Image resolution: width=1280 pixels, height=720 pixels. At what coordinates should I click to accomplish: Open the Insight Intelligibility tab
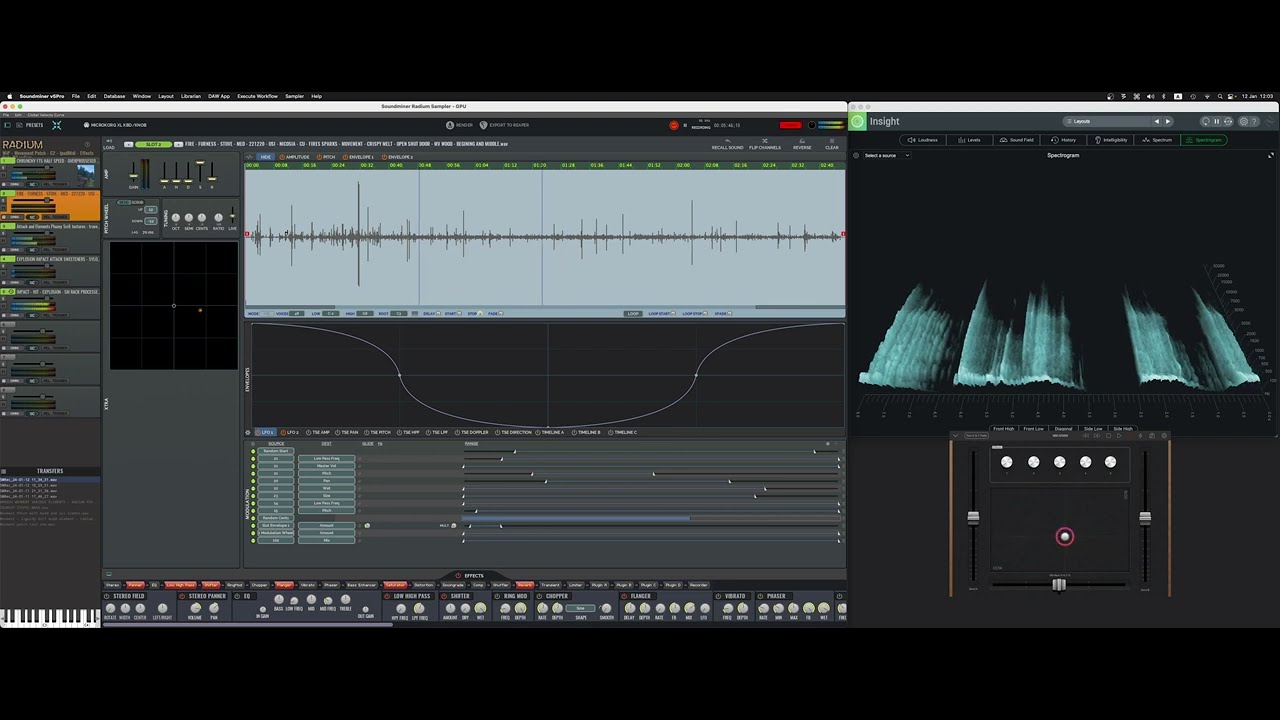tap(1112, 140)
